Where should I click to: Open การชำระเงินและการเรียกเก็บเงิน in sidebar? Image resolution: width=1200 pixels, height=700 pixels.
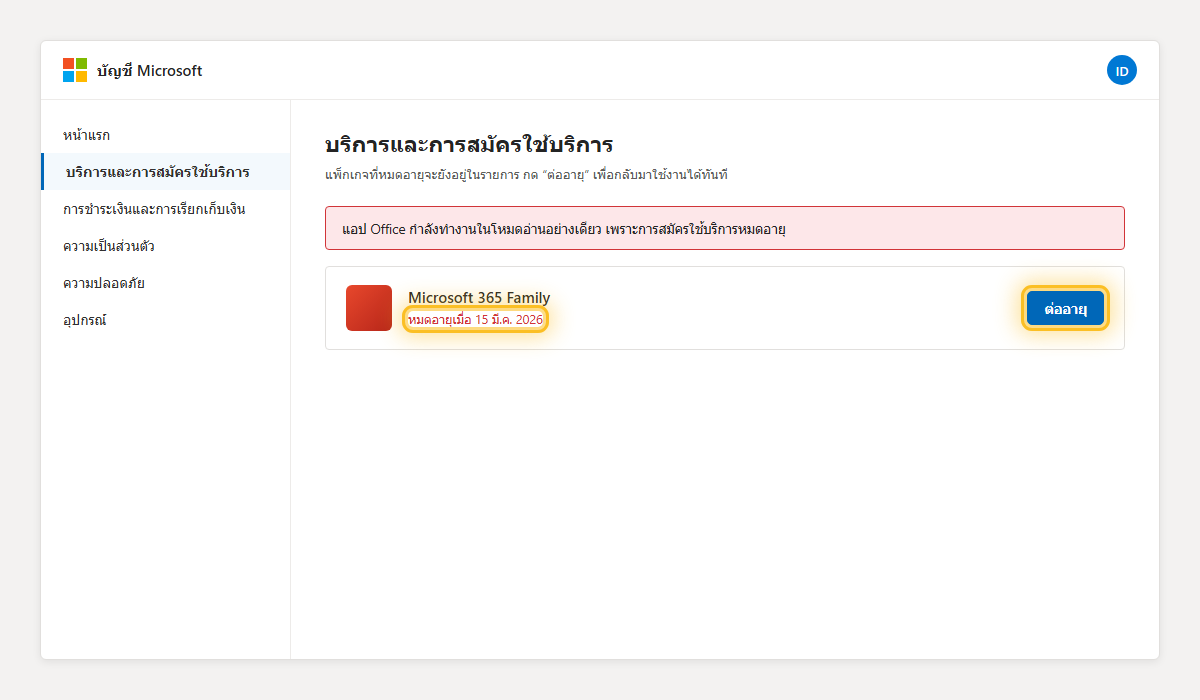[x=166, y=209]
